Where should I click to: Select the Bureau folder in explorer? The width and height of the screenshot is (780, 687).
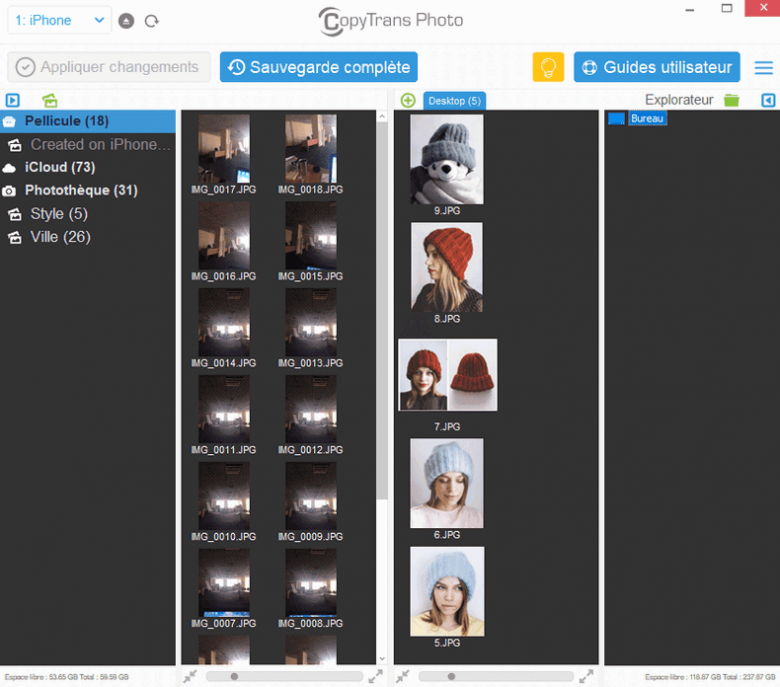coord(647,119)
